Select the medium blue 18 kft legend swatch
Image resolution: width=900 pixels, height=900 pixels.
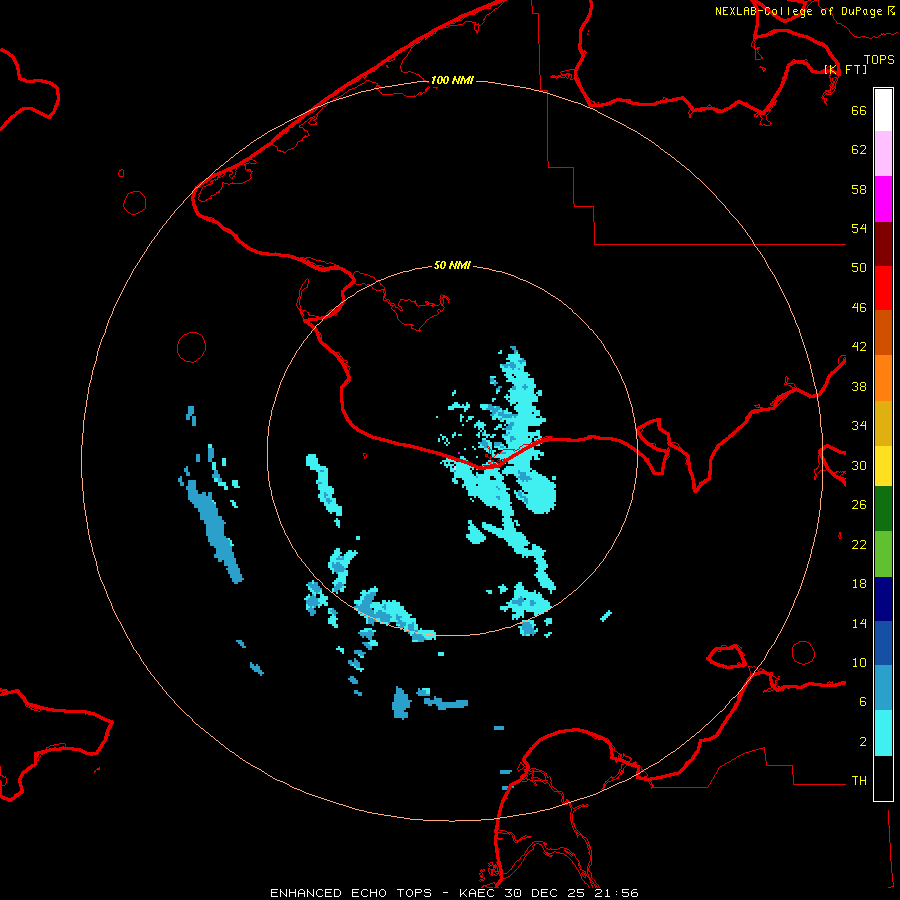coord(883,643)
